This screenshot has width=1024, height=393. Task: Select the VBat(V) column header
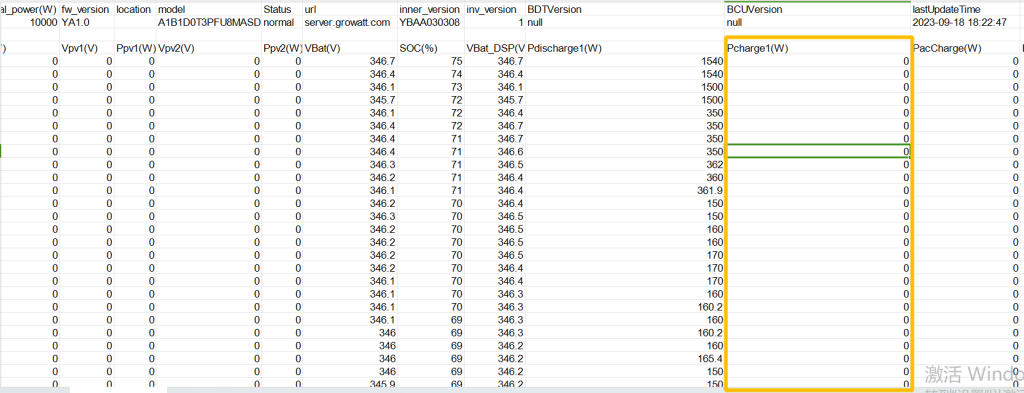tap(350, 48)
